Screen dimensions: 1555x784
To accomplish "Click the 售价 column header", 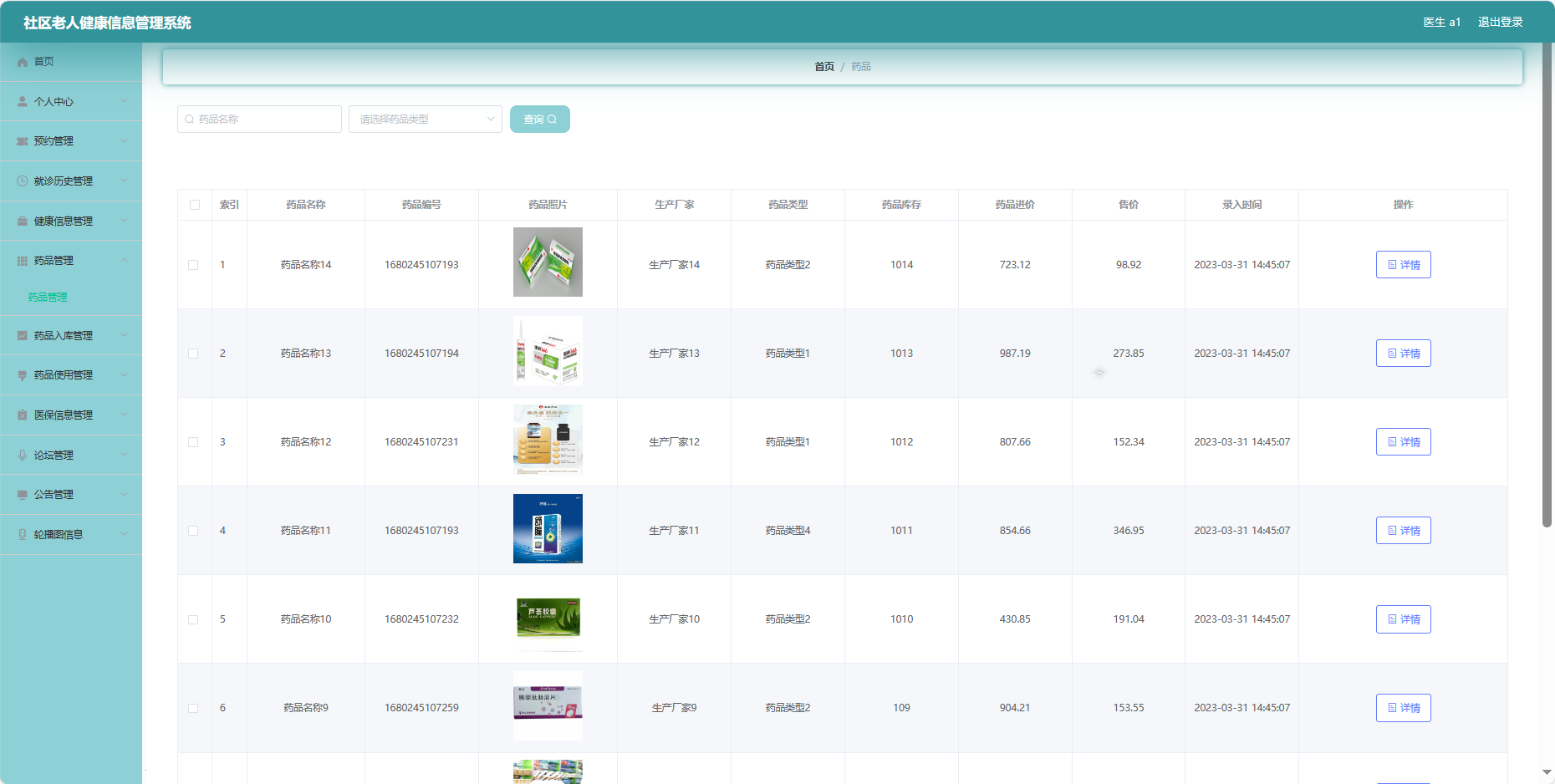I will tap(1129, 205).
